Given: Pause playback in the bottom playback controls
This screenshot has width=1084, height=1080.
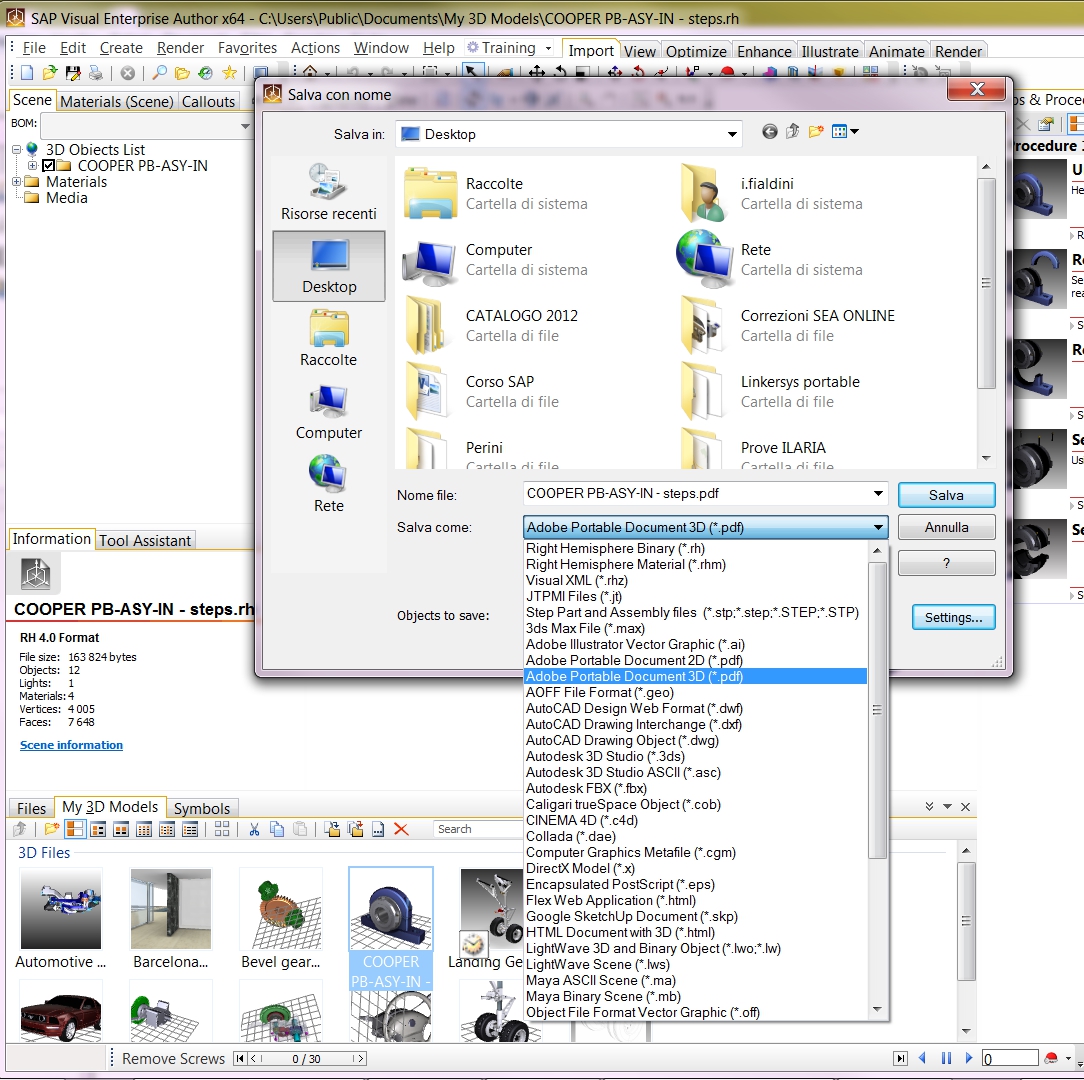Looking at the screenshot, I should coord(946,1059).
